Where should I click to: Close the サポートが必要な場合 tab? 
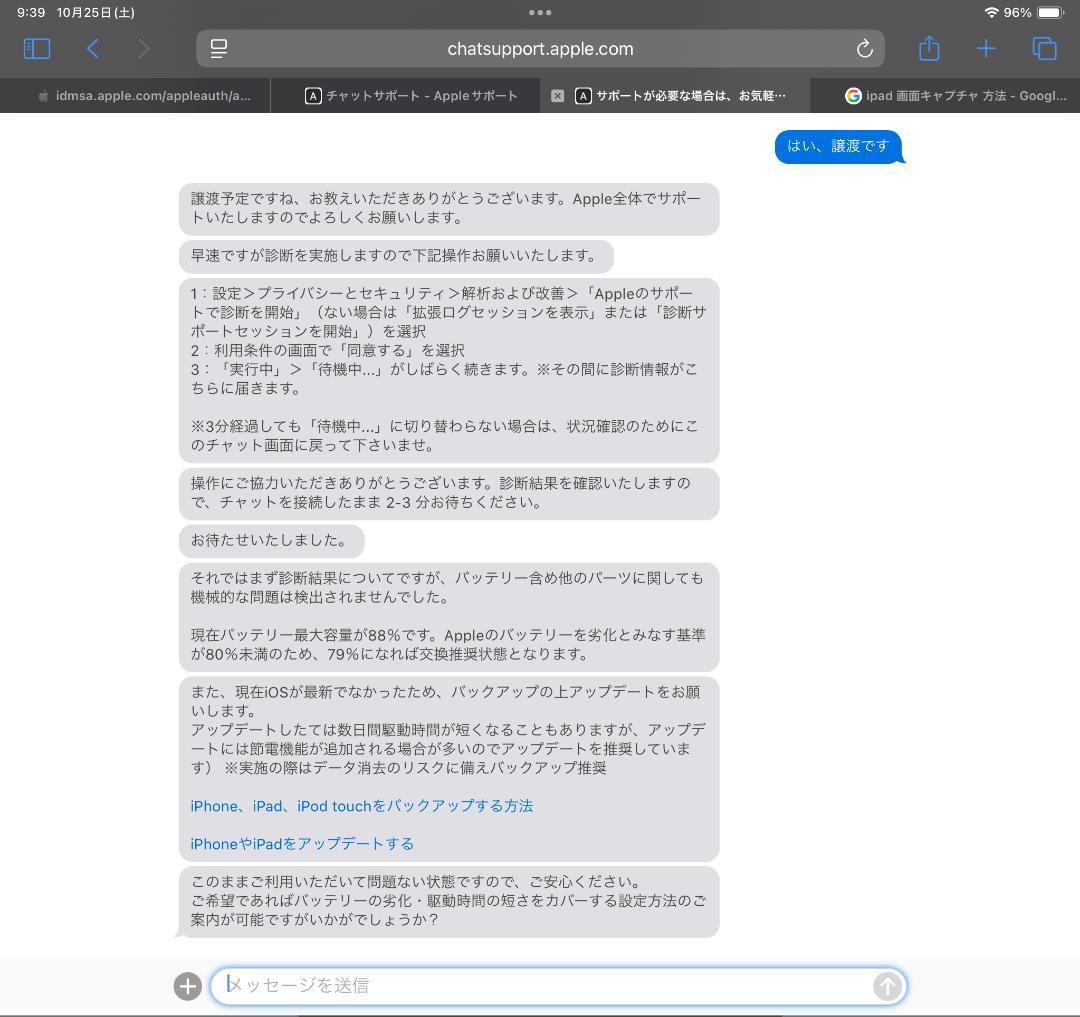click(558, 96)
